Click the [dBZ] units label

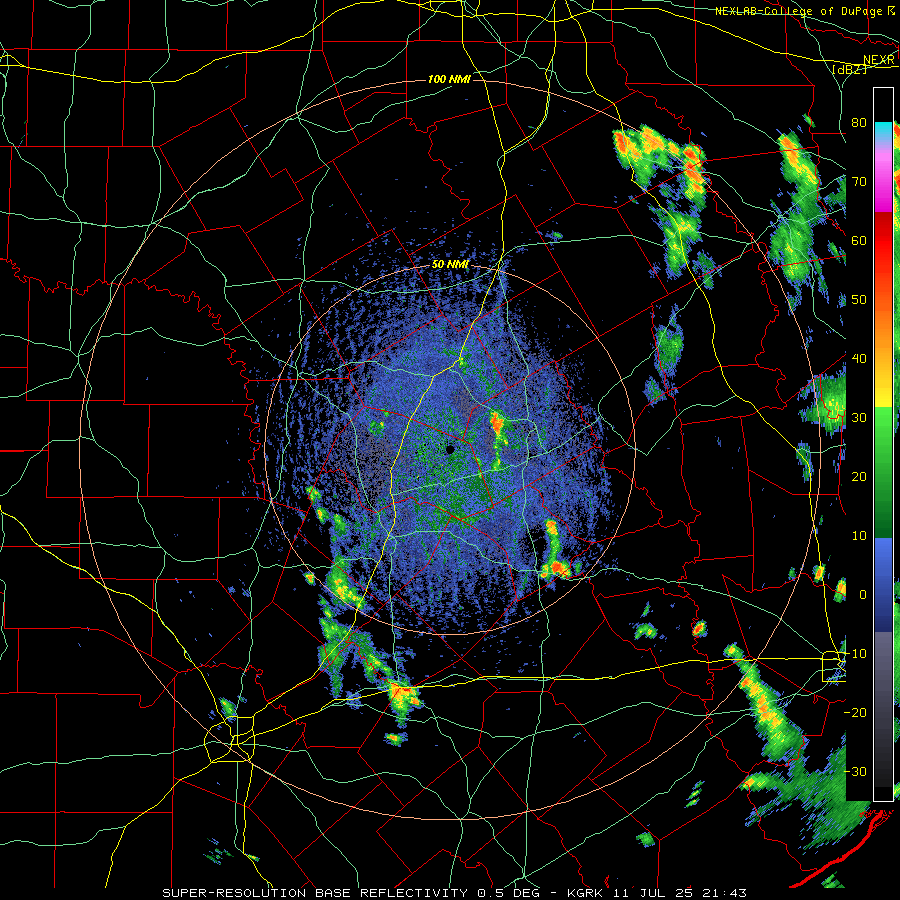pyautogui.click(x=849, y=69)
